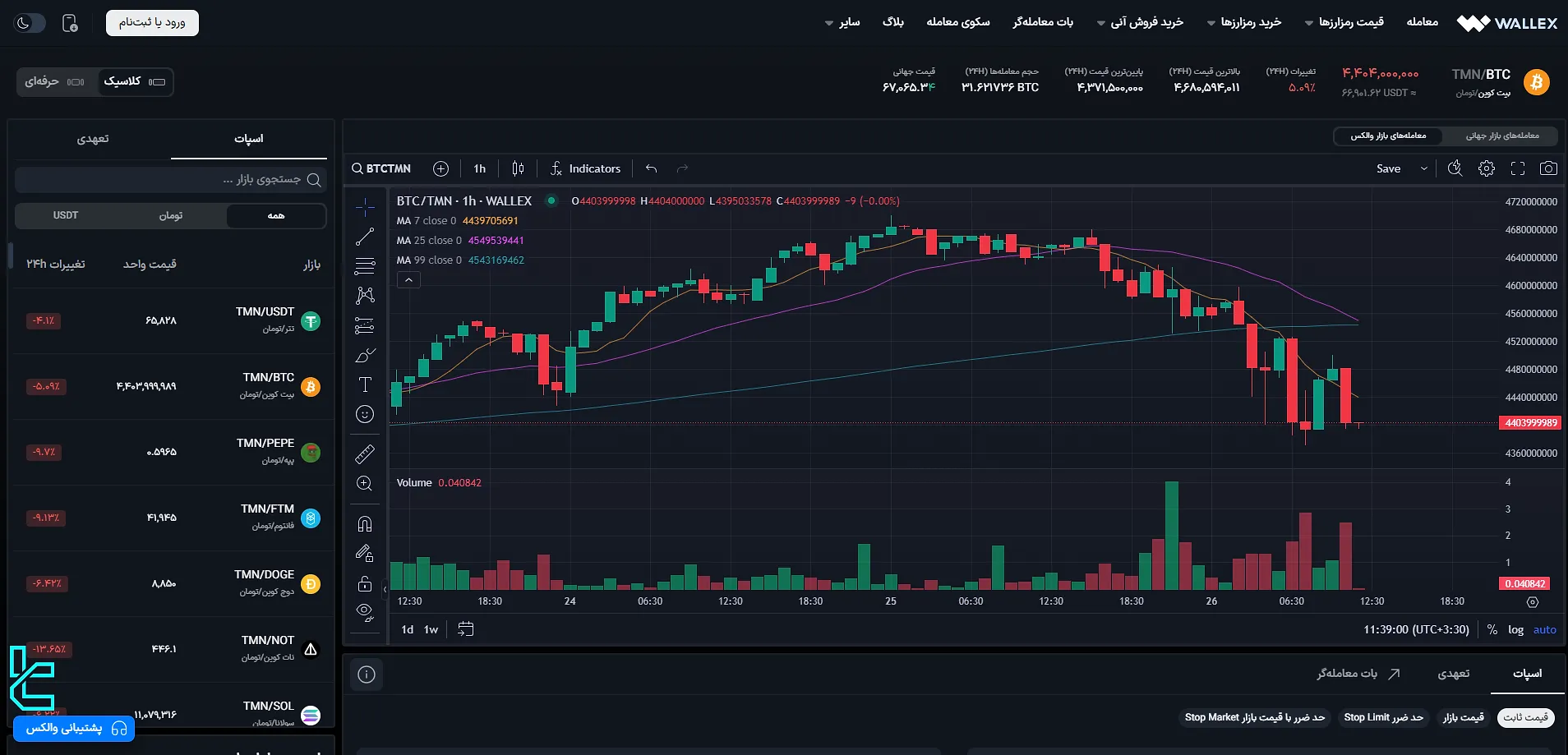This screenshot has height=755, width=1568.
Task: Switch to the تعهدی market tab
Action: (x=93, y=139)
